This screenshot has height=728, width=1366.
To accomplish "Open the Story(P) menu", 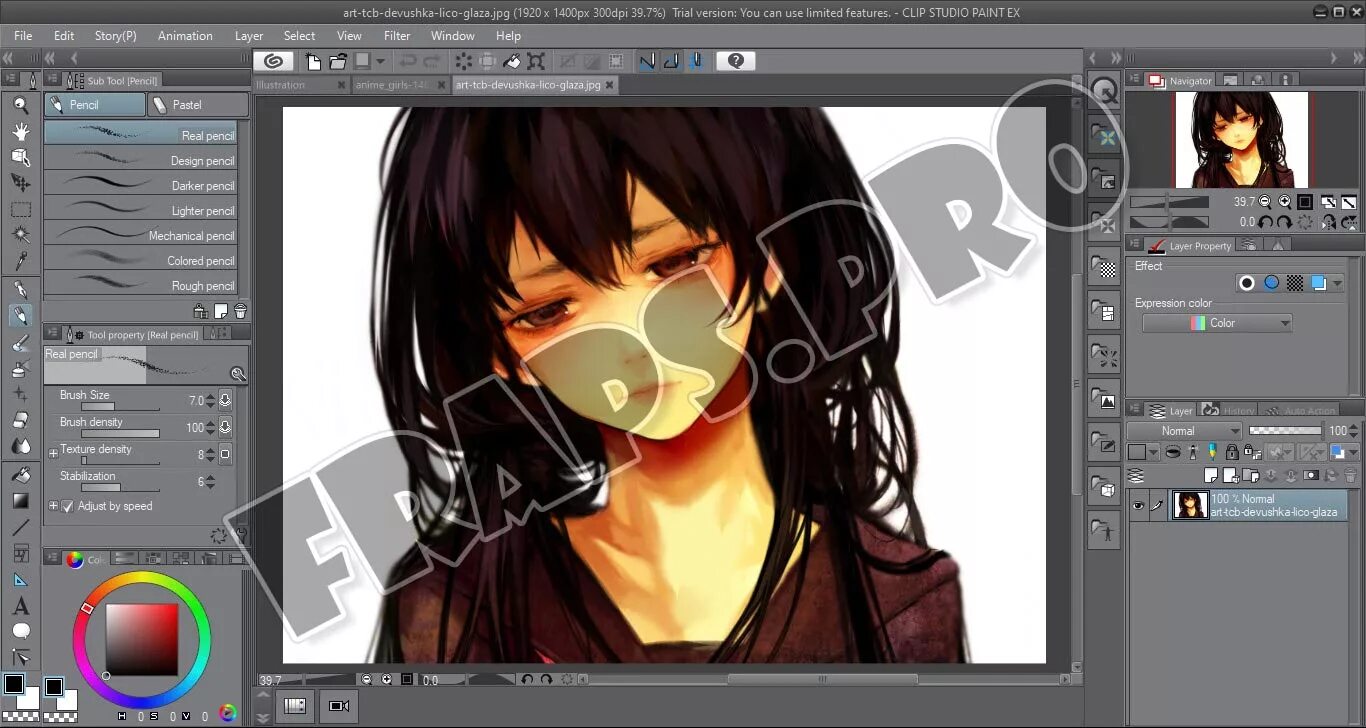I will pyautogui.click(x=116, y=36).
